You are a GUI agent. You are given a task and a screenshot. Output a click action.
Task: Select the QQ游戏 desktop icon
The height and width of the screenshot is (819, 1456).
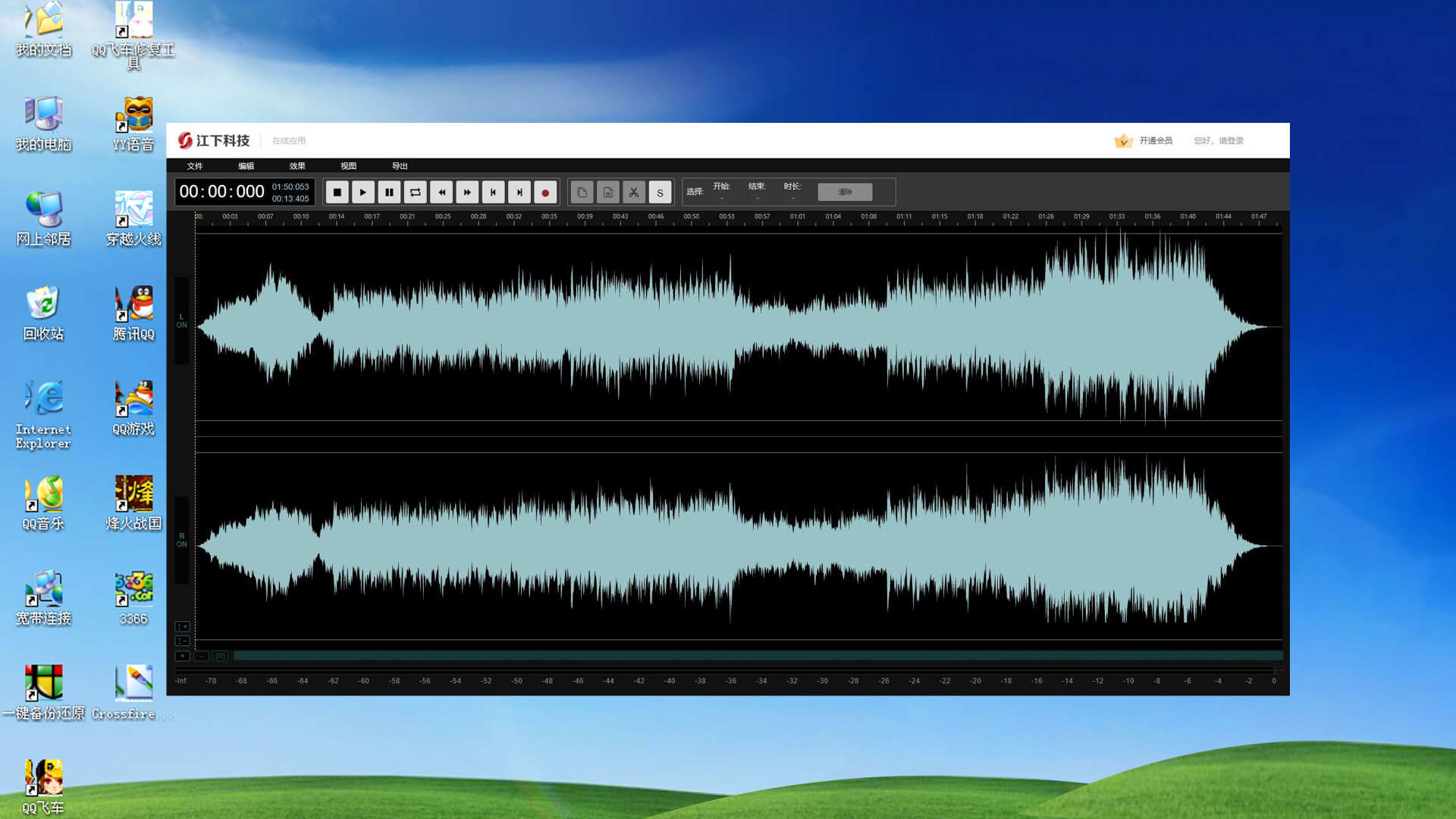pos(133,408)
